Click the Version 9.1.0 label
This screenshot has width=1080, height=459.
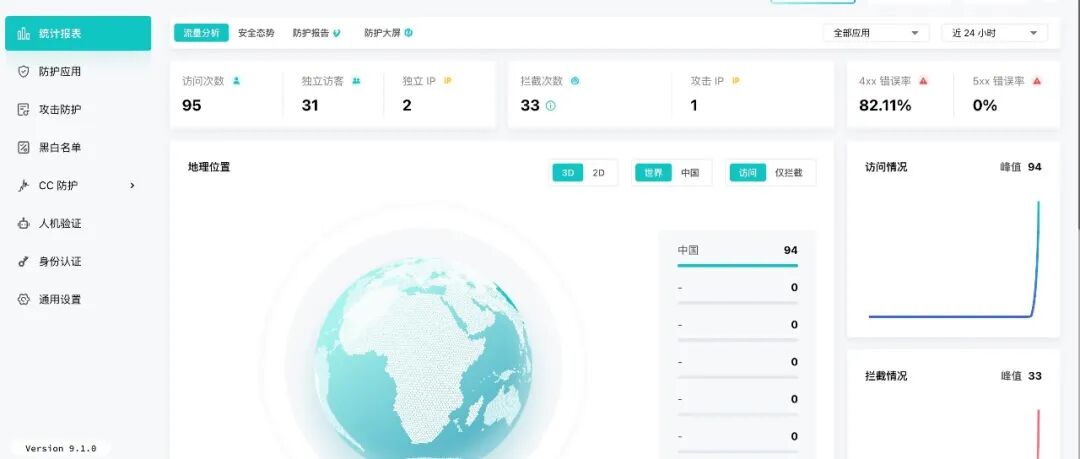pyautogui.click(x=61, y=448)
